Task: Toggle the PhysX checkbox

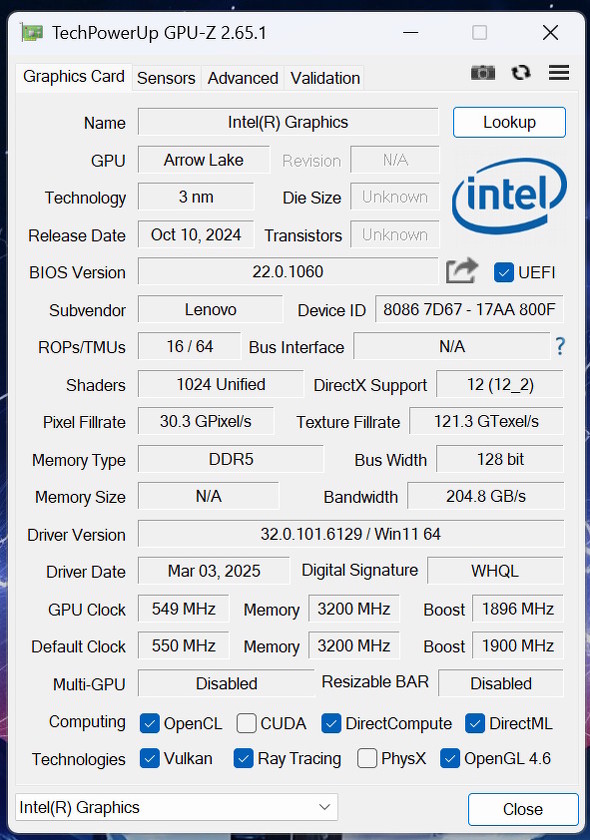Action: click(366, 759)
